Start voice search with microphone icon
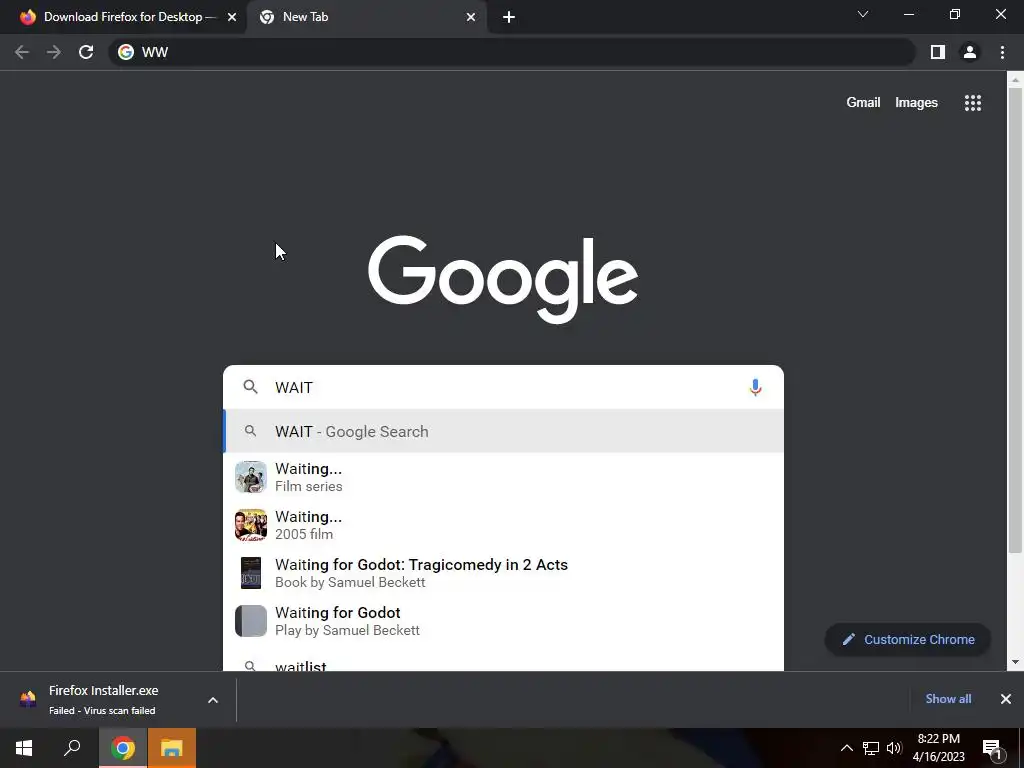The width and height of the screenshot is (1024, 768). click(x=755, y=387)
